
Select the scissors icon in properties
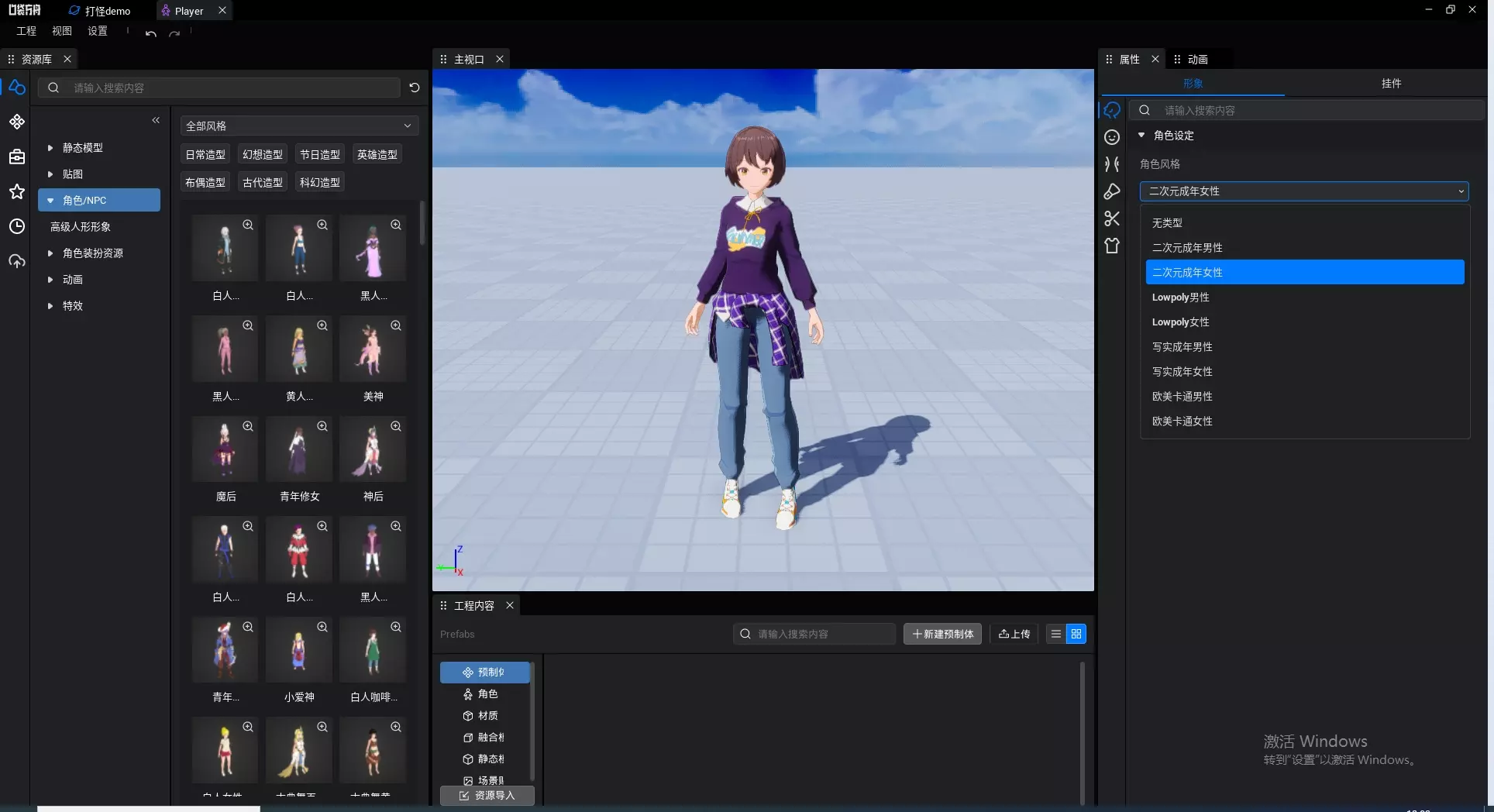[x=1112, y=218]
